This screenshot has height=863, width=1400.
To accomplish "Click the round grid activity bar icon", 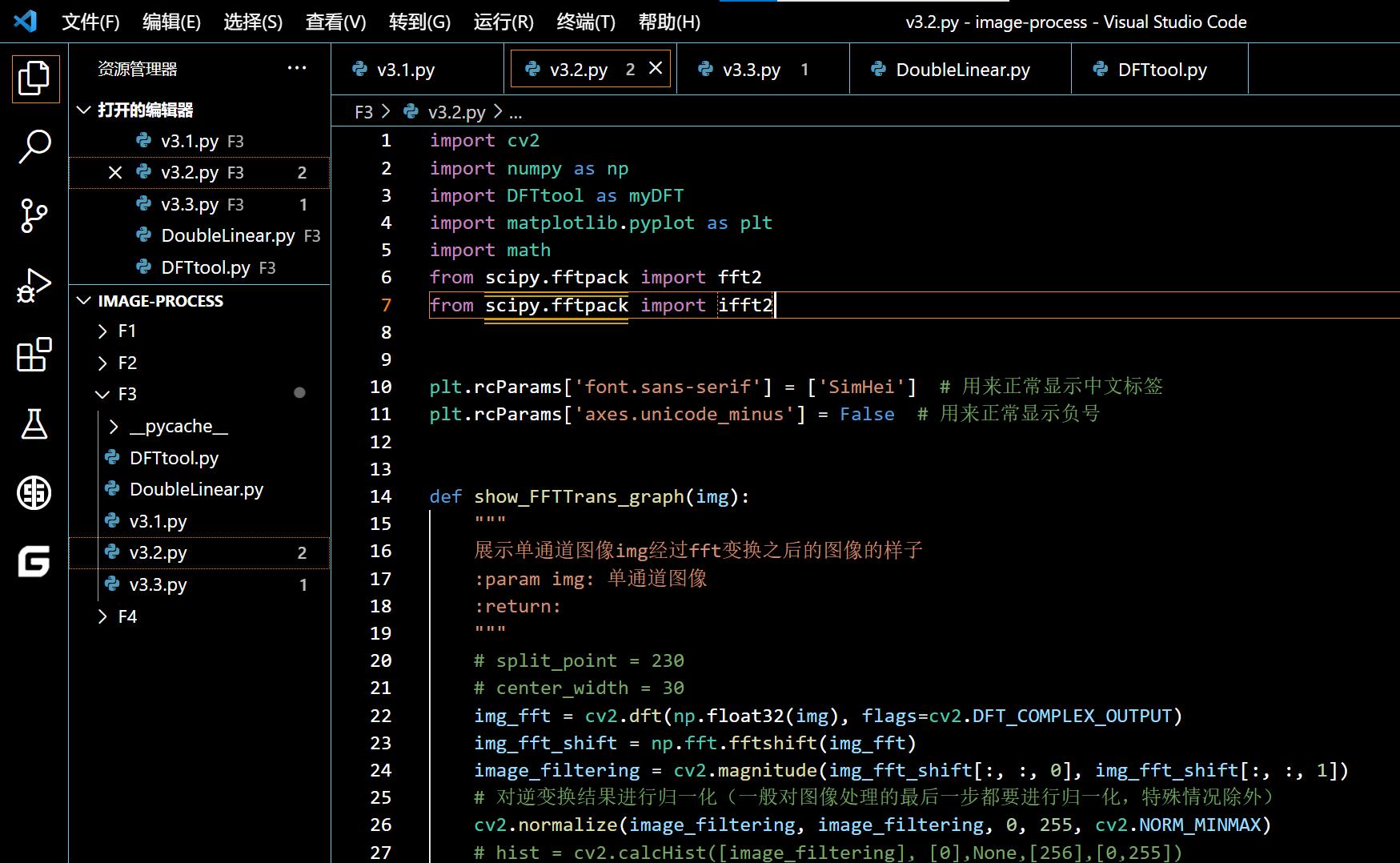I will coord(34,492).
